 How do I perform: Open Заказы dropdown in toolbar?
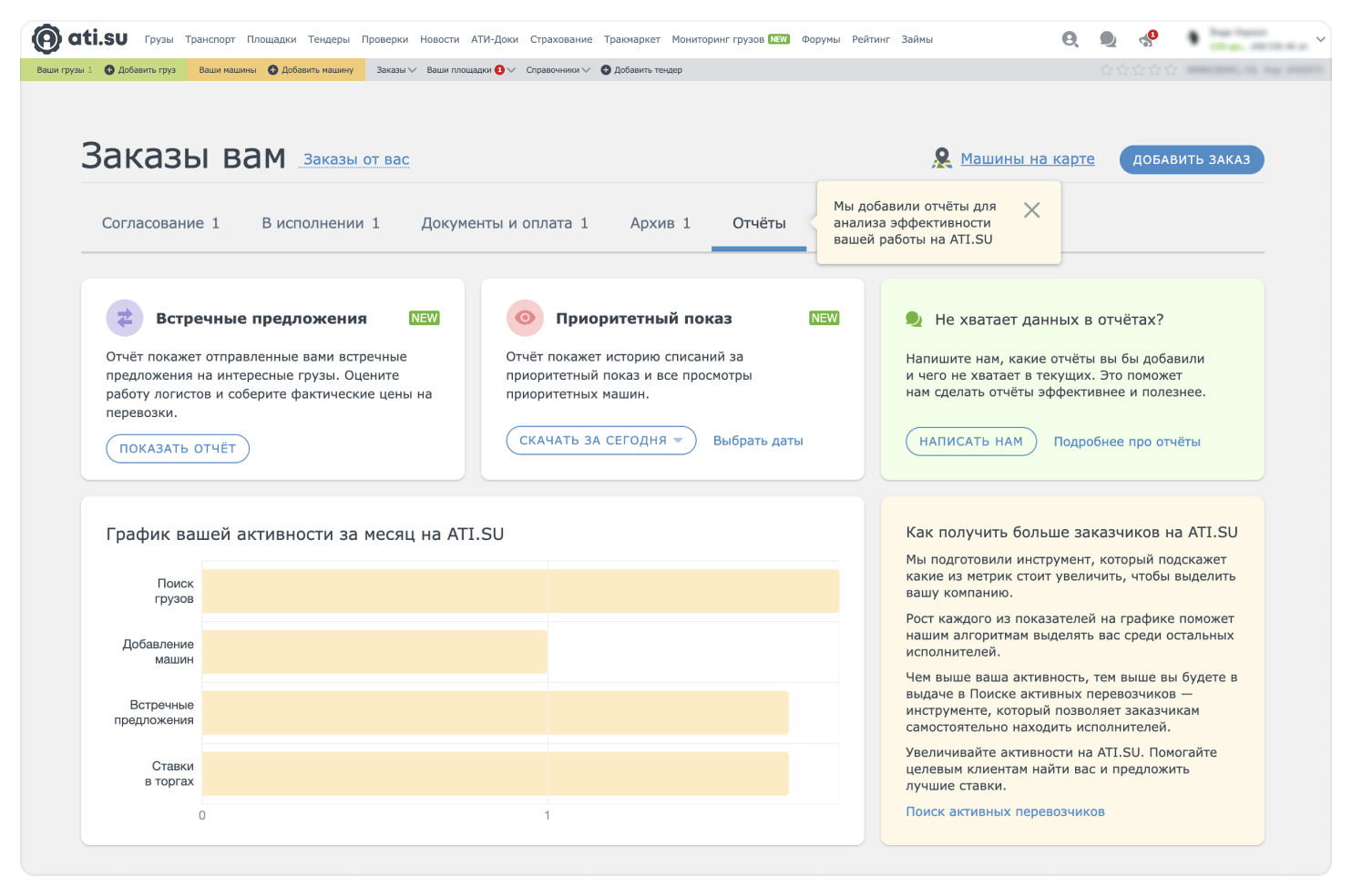tap(396, 70)
